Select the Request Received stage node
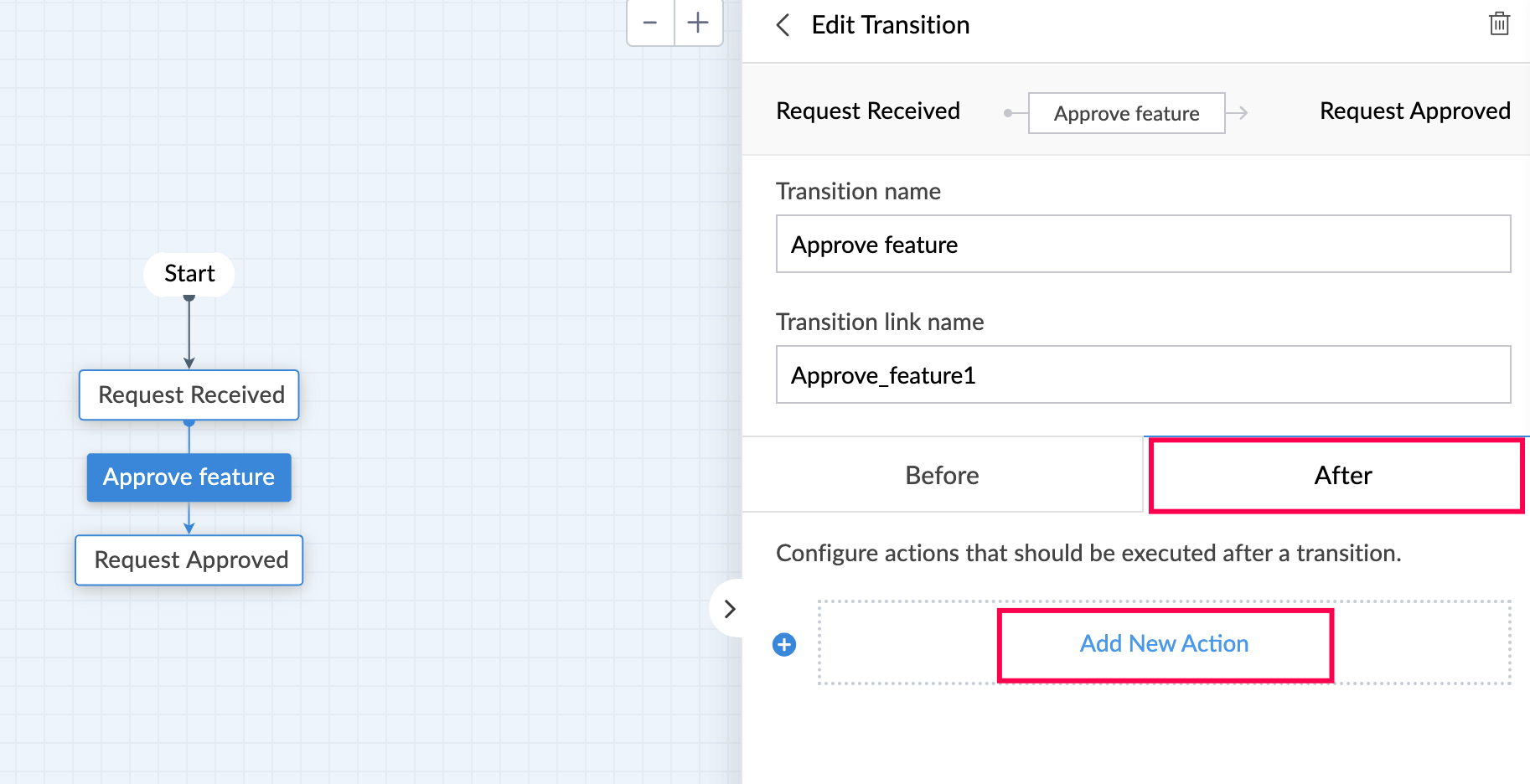1530x784 pixels. [190, 395]
